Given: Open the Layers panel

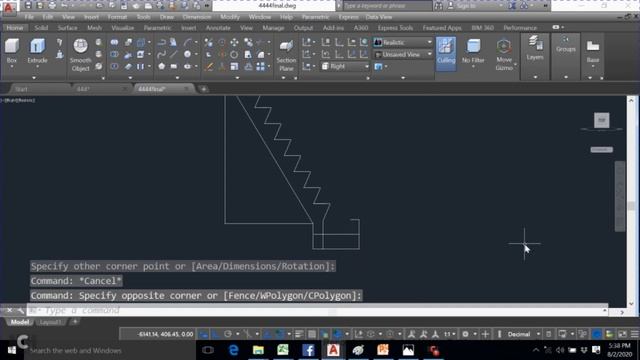Looking at the screenshot, I should [x=535, y=48].
